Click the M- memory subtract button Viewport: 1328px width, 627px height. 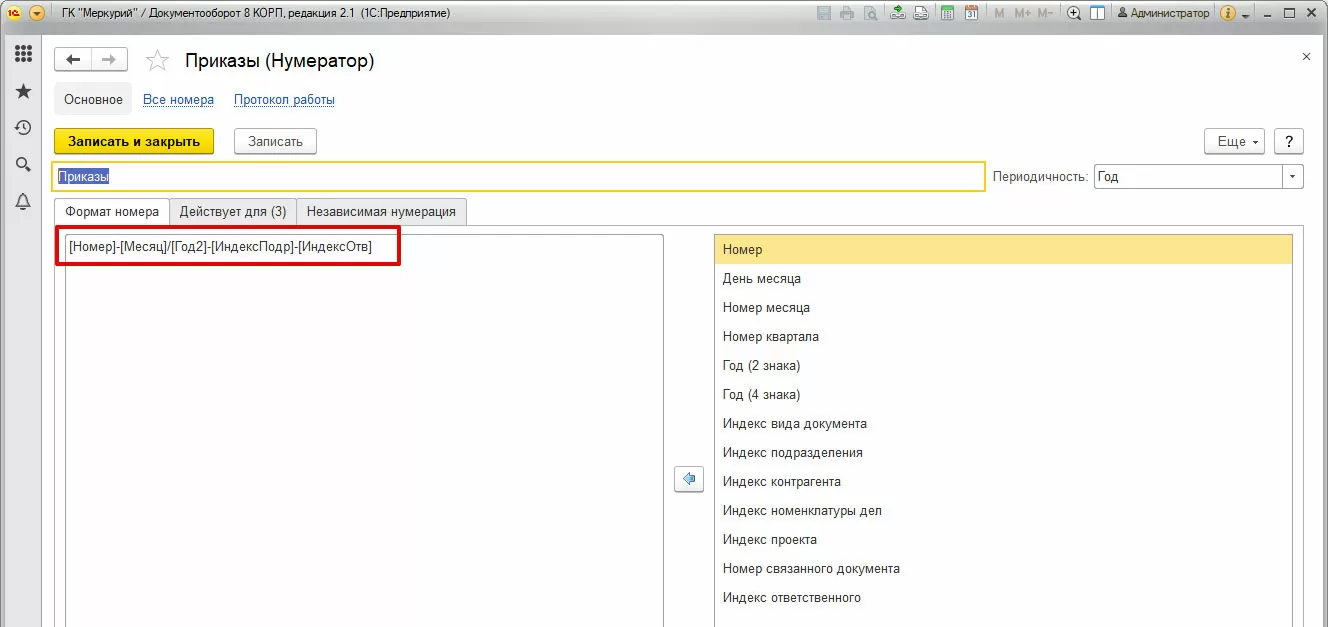(1046, 14)
